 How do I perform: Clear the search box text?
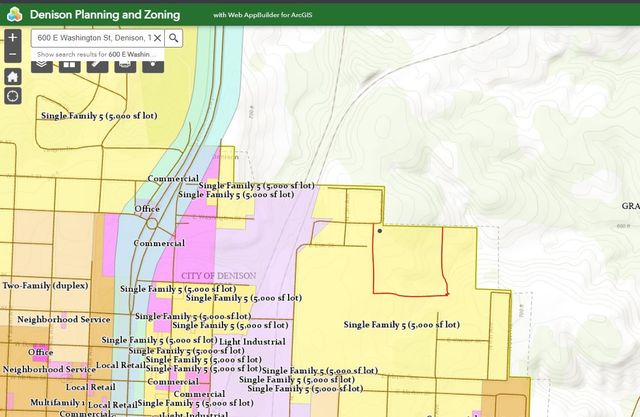pyautogui.click(x=156, y=37)
